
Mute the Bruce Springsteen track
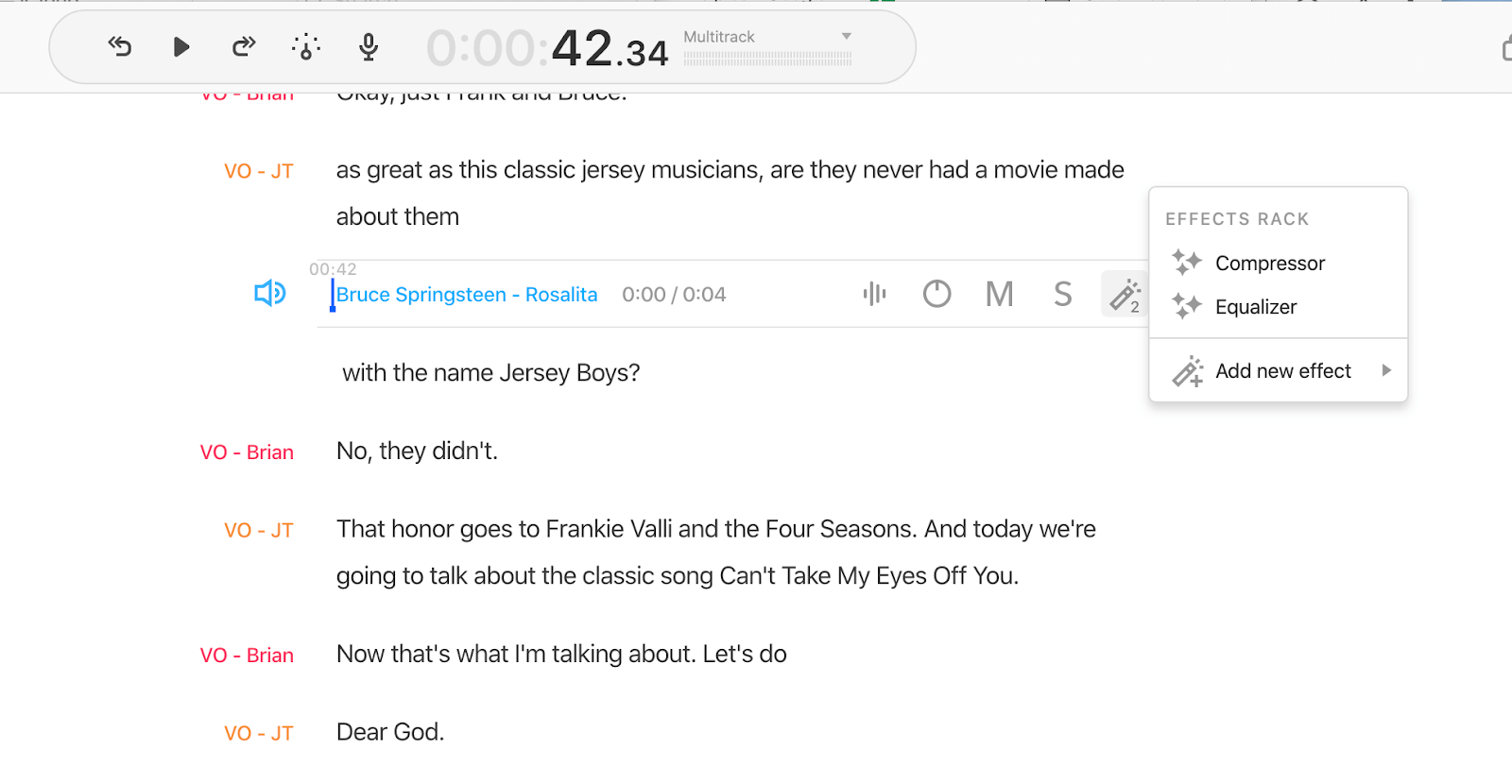pos(999,294)
